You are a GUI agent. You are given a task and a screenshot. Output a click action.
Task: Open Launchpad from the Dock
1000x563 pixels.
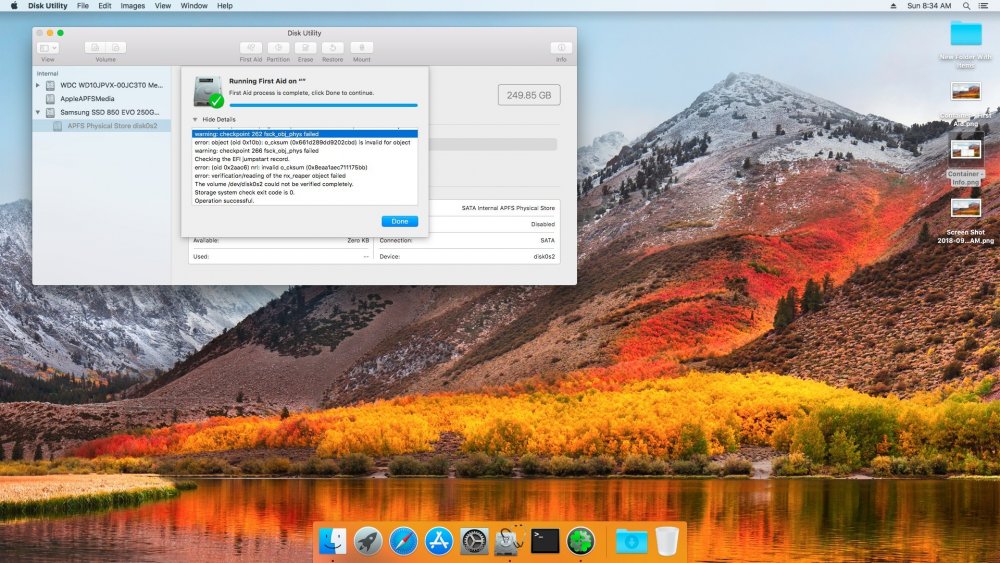(368, 541)
